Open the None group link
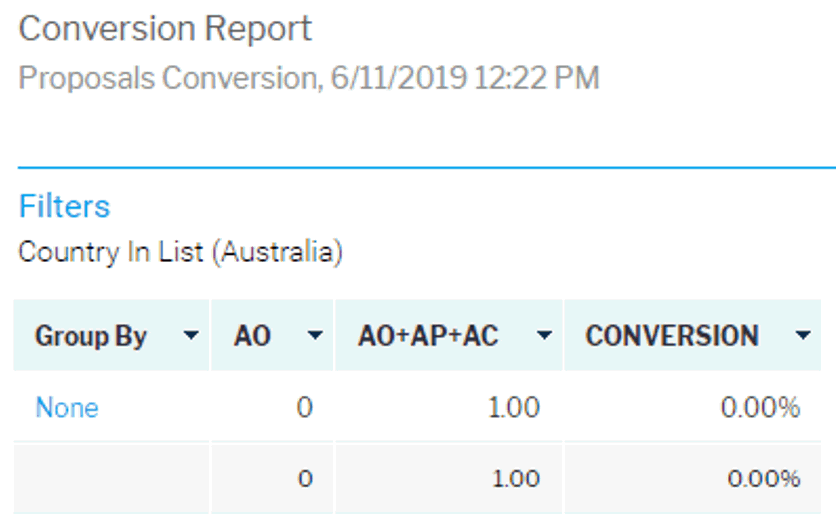 [67, 408]
